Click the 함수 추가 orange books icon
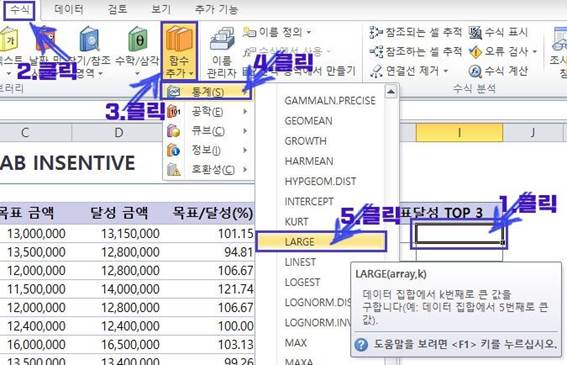This screenshot has width=567, height=365. tap(179, 39)
